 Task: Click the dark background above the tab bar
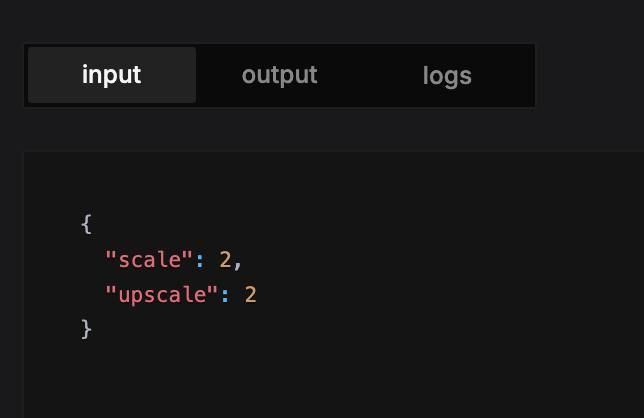click(x=300, y=20)
